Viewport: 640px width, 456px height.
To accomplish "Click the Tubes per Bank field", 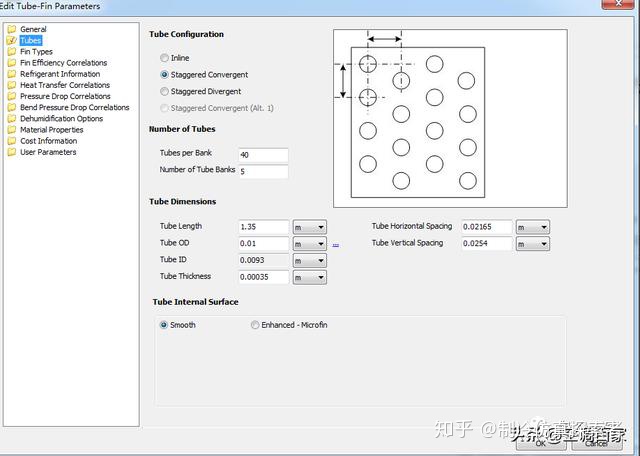I will pos(263,155).
